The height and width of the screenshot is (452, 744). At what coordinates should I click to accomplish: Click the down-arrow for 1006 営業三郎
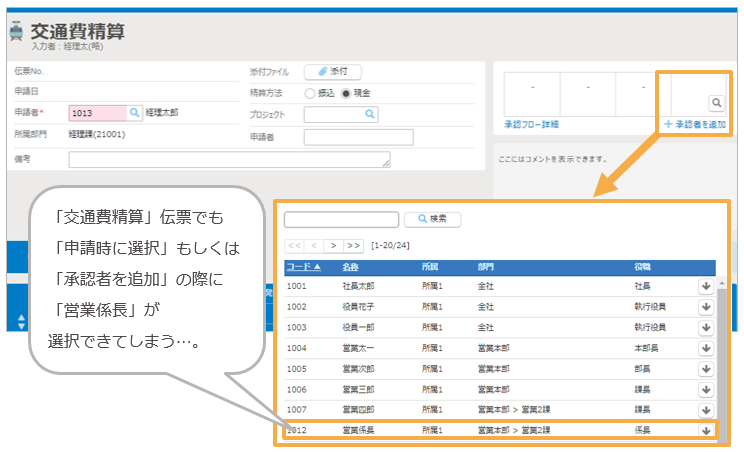coord(705,388)
